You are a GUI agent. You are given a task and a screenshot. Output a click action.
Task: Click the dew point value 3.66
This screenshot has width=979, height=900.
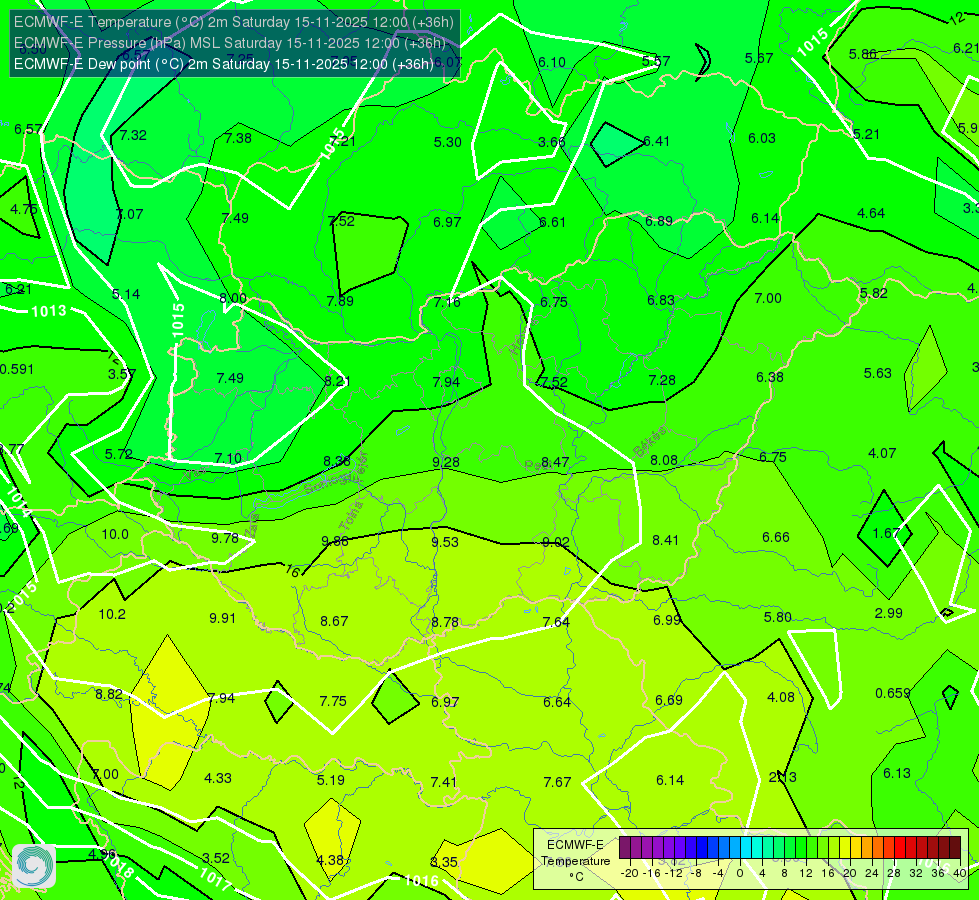(x=552, y=142)
